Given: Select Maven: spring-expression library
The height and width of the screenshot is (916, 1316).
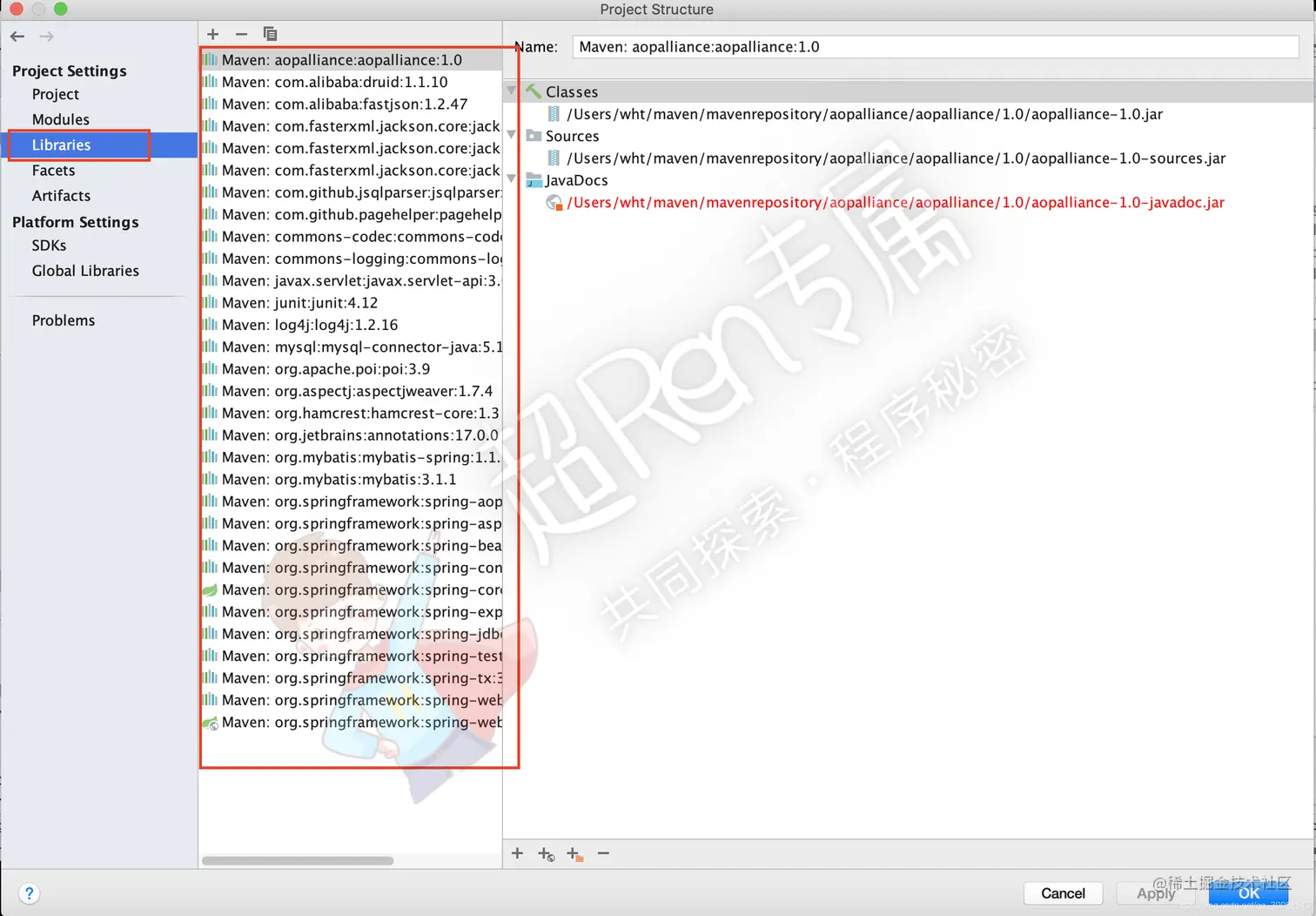Looking at the screenshot, I should click(x=352, y=612).
